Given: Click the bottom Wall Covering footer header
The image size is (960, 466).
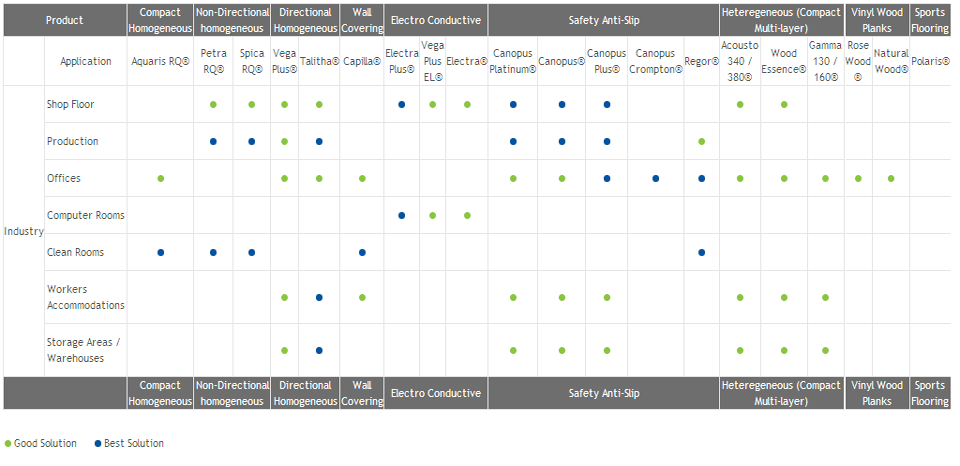Looking at the screenshot, I should 362,393.
